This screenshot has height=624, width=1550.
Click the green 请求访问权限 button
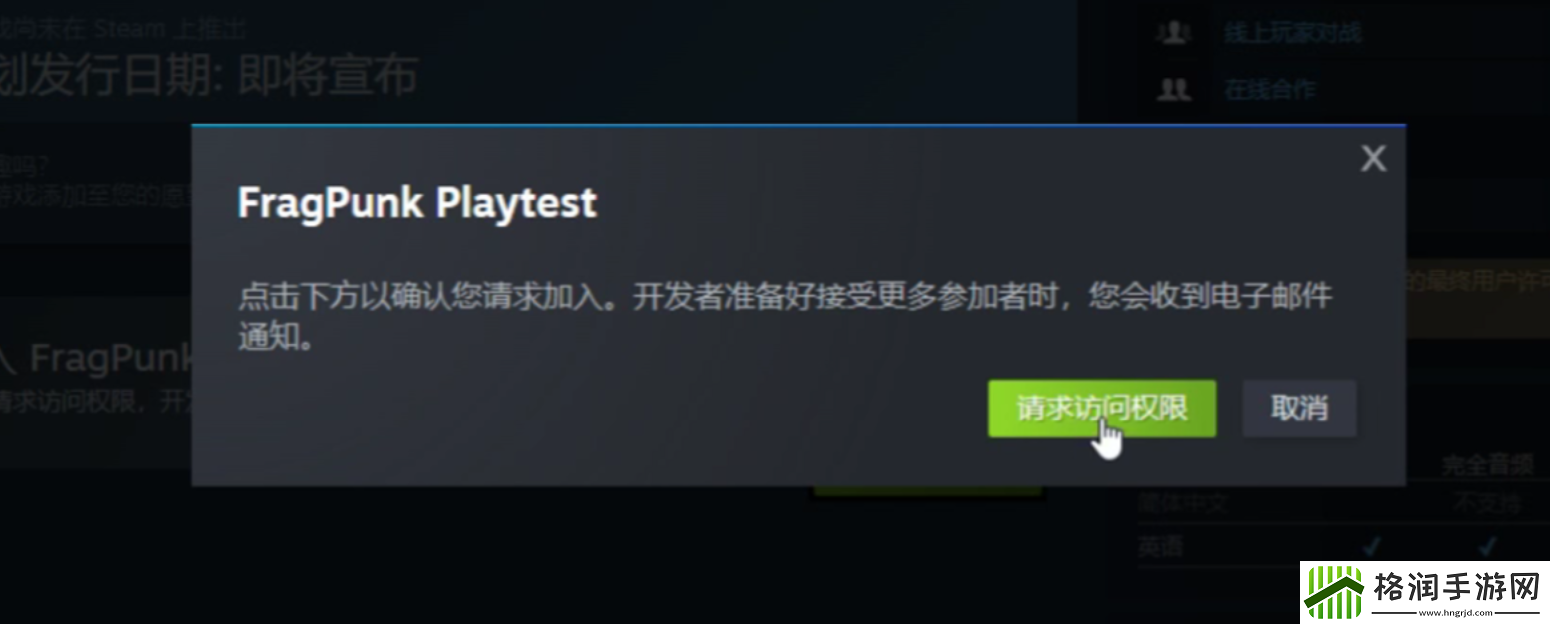1102,408
